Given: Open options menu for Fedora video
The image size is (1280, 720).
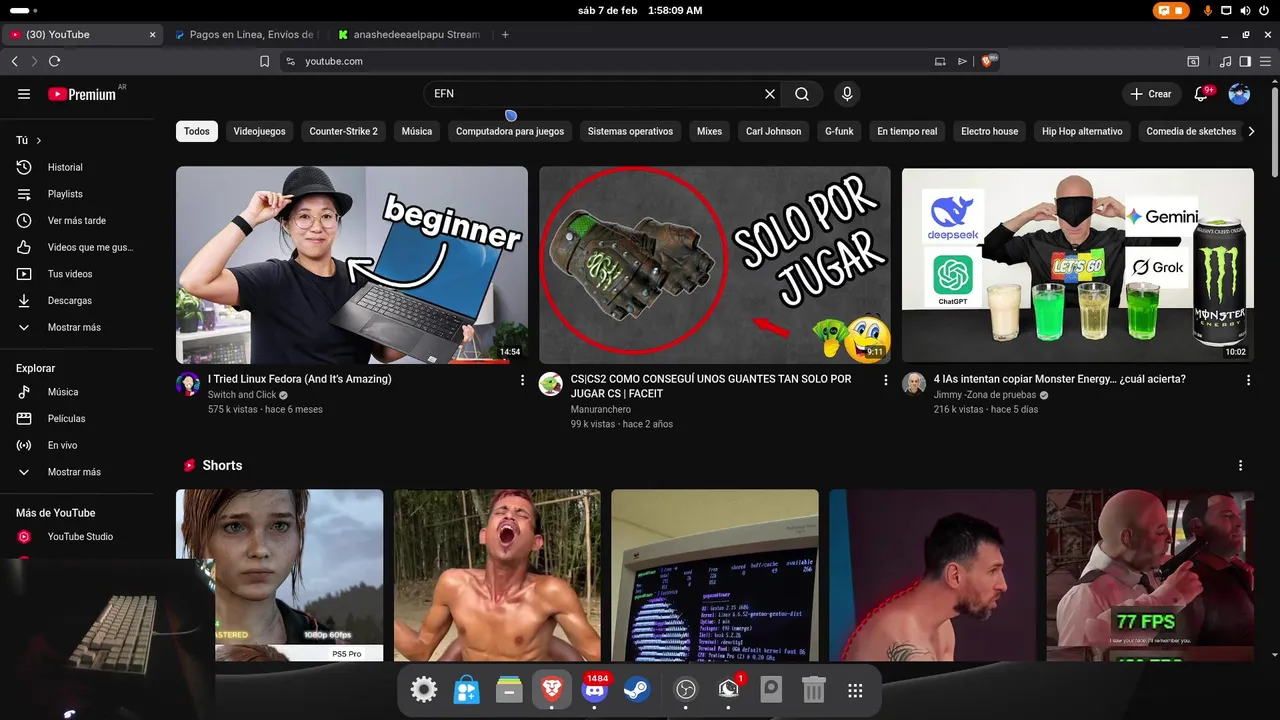Looking at the screenshot, I should tap(522, 380).
